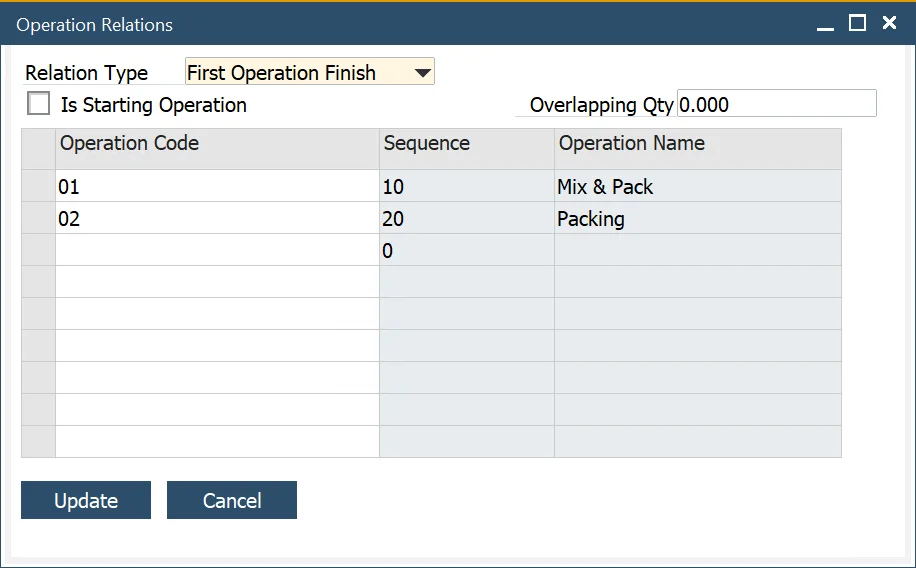Close the Operation Relations window
Screen dimensions: 916x568
click(889, 24)
